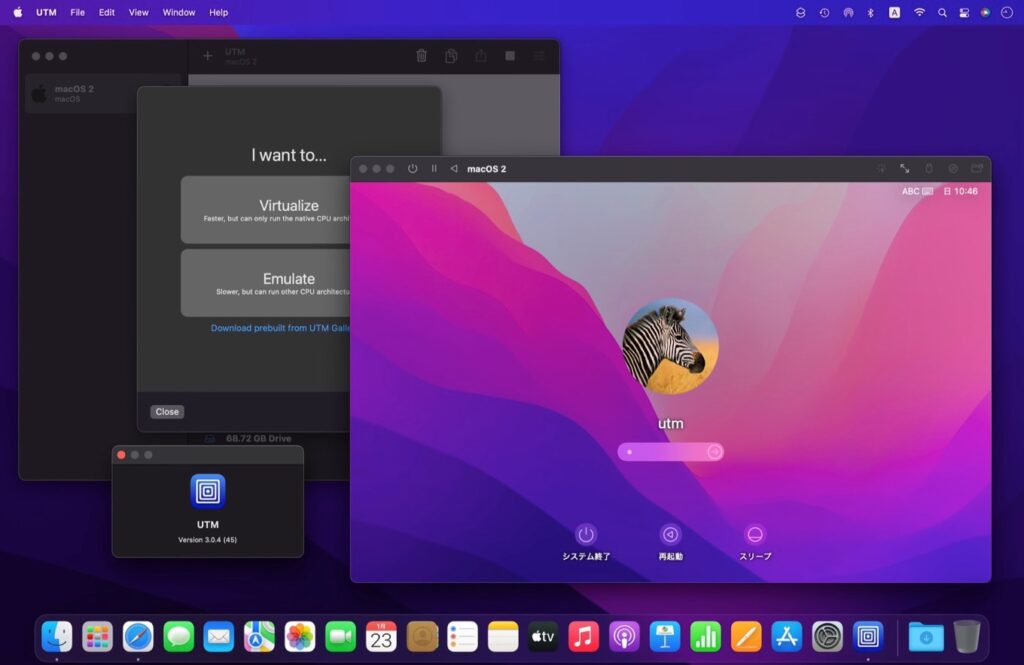Open list view options with hamburger icon
The width and height of the screenshot is (1024, 665).
pos(538,56)
